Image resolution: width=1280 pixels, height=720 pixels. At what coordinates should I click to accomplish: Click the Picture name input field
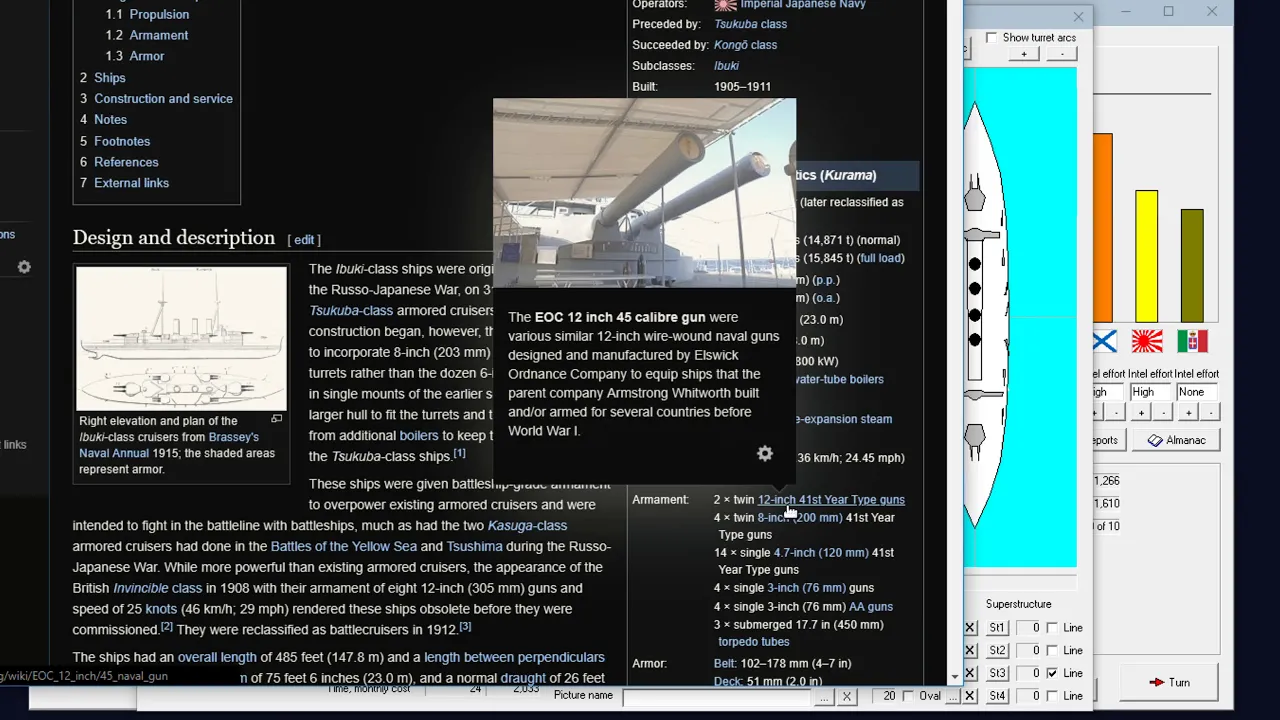pyautogui.click(x=717, y=696)
